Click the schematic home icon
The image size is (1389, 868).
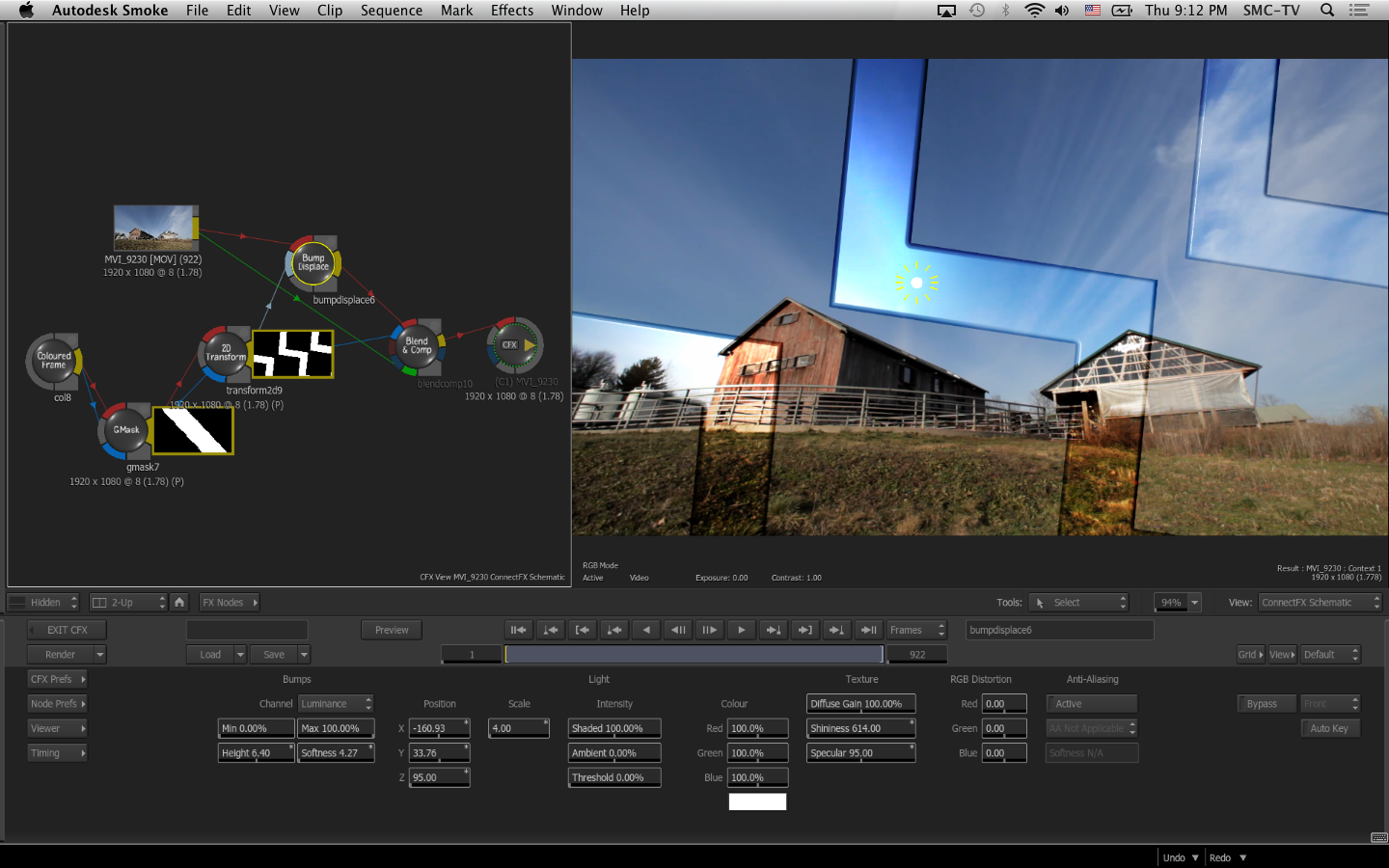pyautogui.click(x=179, y=602)
